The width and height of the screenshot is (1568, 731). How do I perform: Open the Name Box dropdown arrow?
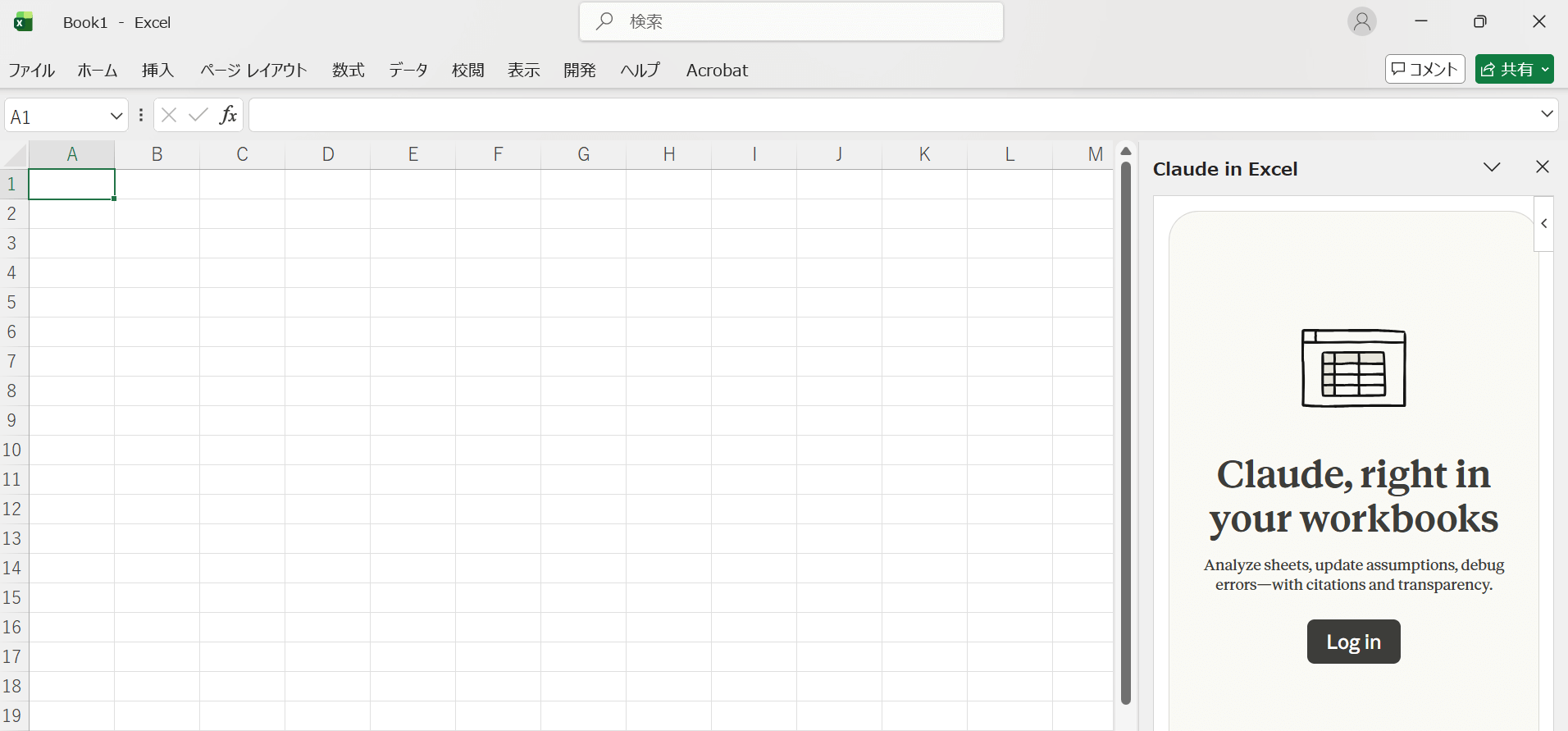click(116, 117)
